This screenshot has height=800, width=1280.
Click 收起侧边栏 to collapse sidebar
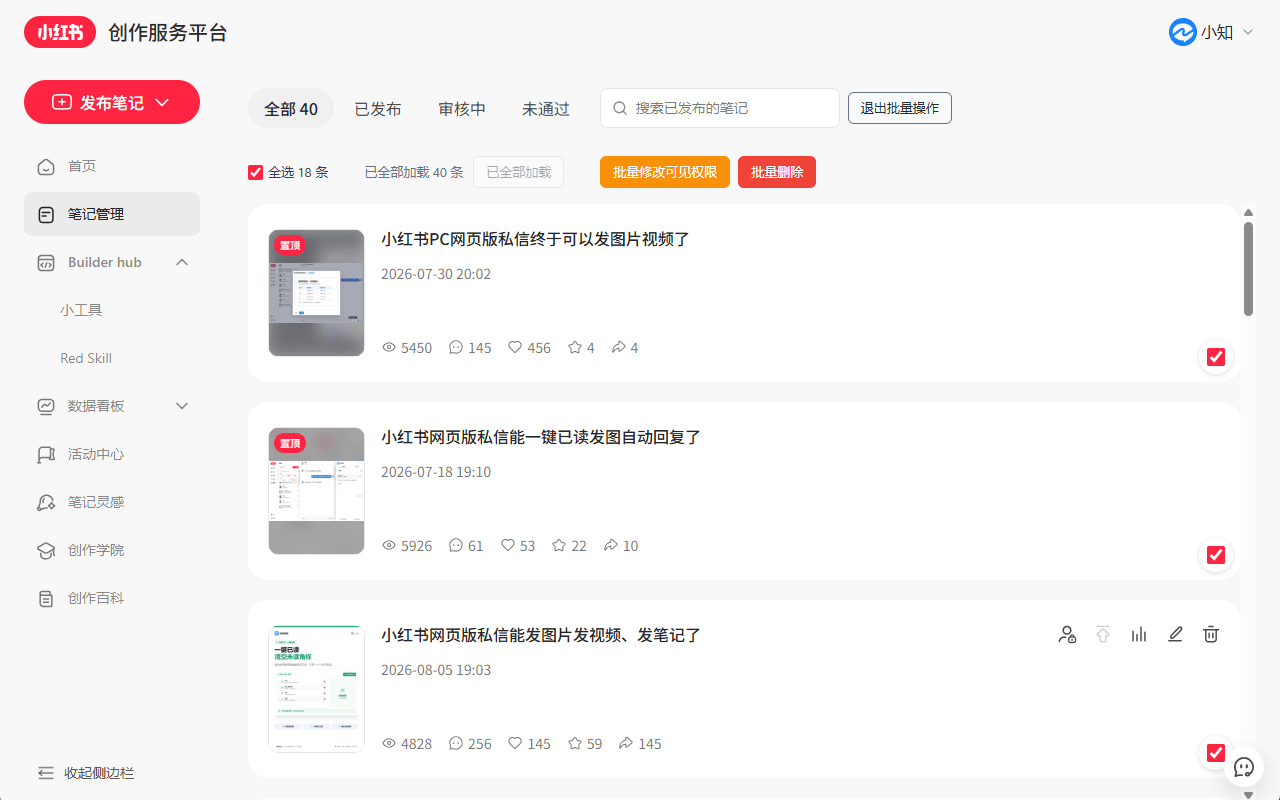pyautogui.click(x=99, y=773)
